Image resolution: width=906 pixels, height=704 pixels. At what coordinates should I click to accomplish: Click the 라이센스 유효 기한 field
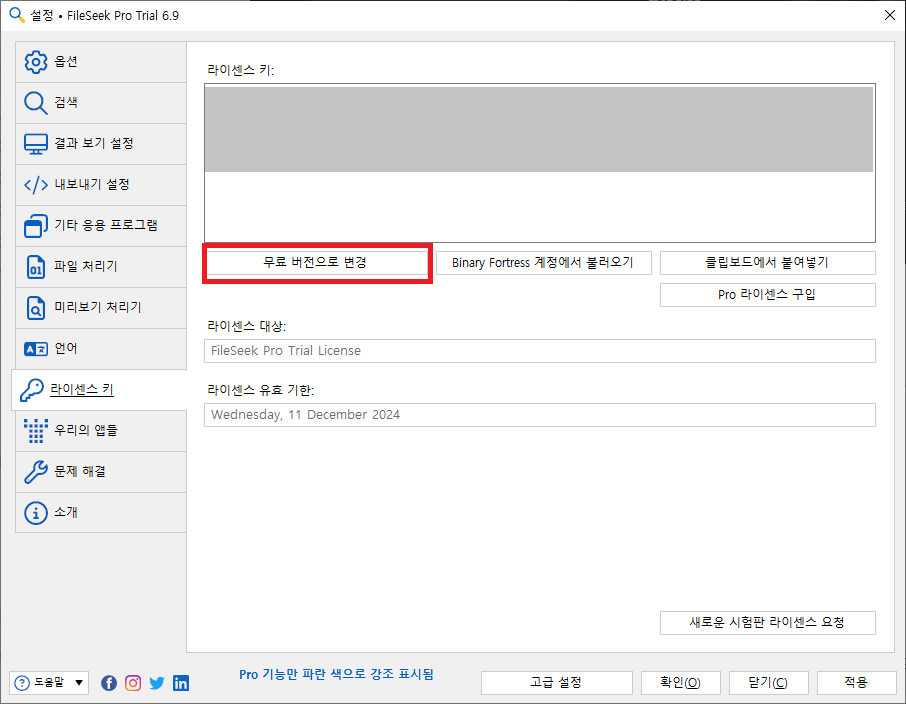point(540,415)
